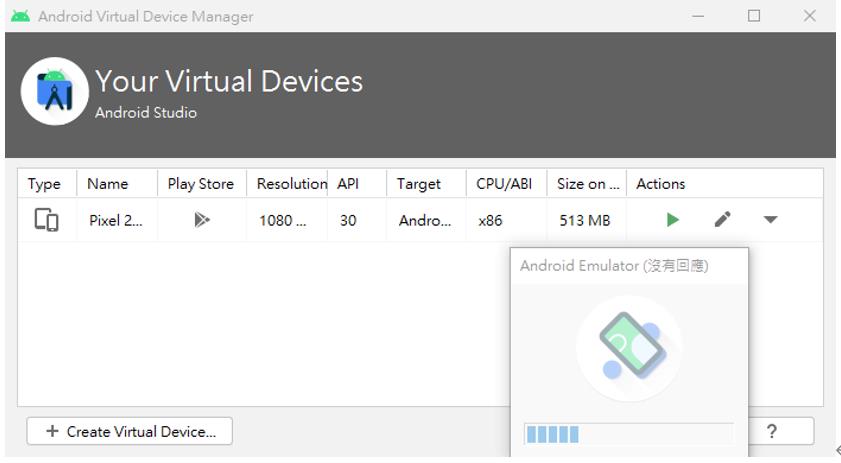Click the Android Studio logo in header
The width and height of the screenshot is (841, 463).
[x=54, y=92]
